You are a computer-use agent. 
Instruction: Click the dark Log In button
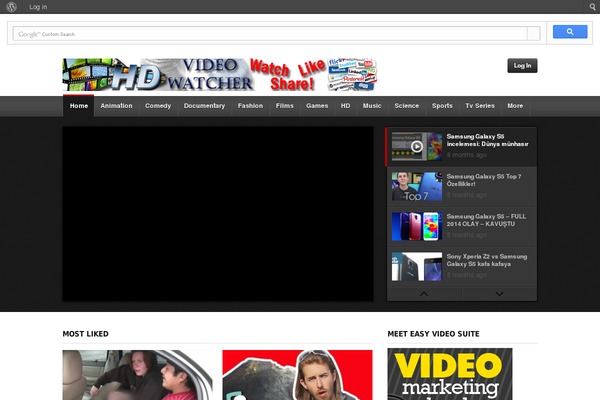522,65
